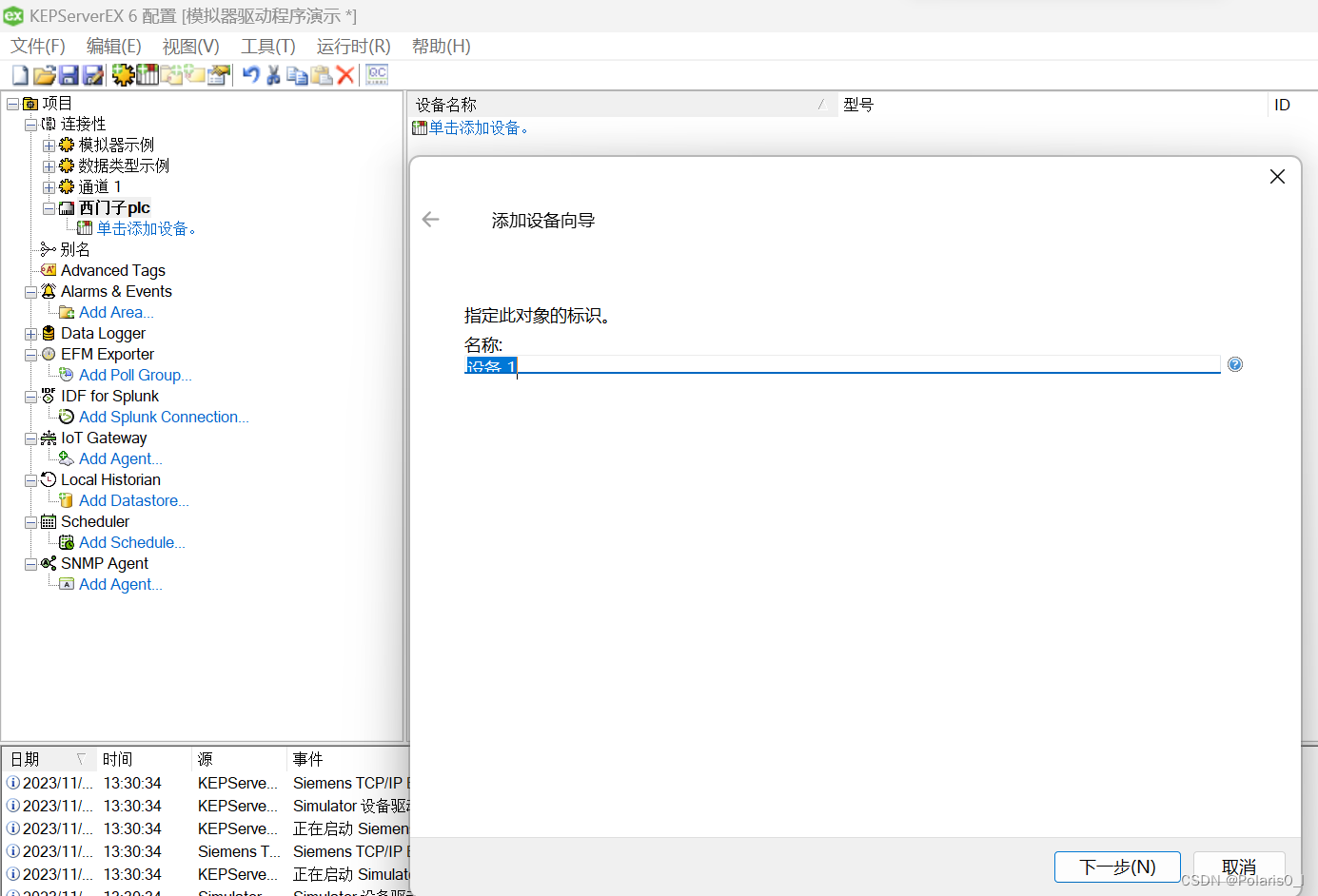This screenshot has height=896, width=1318.
Task: Open the 工具(T) menu
Action: (268, 46)
